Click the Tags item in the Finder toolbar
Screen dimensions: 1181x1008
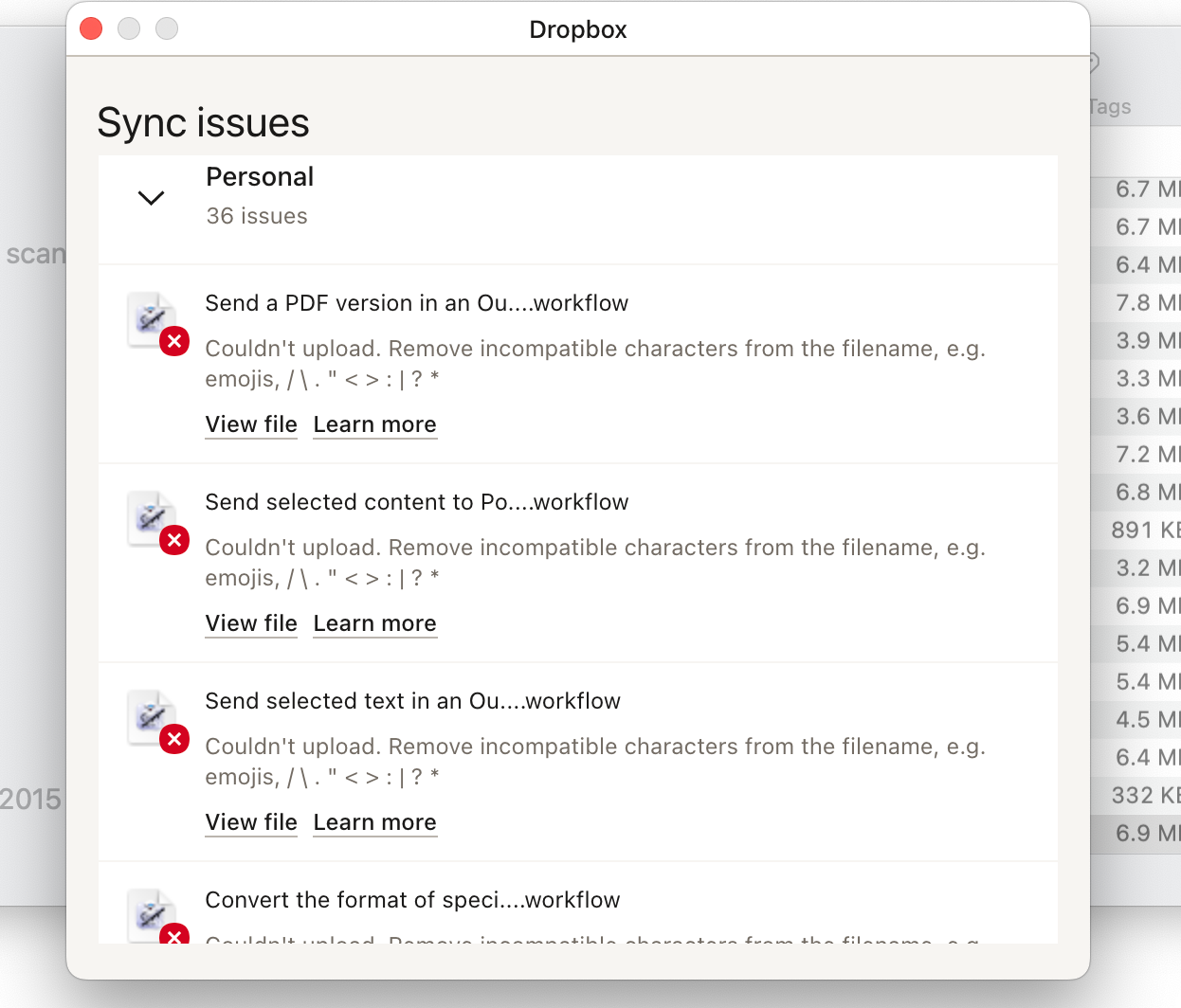(x=1107, y=106)
